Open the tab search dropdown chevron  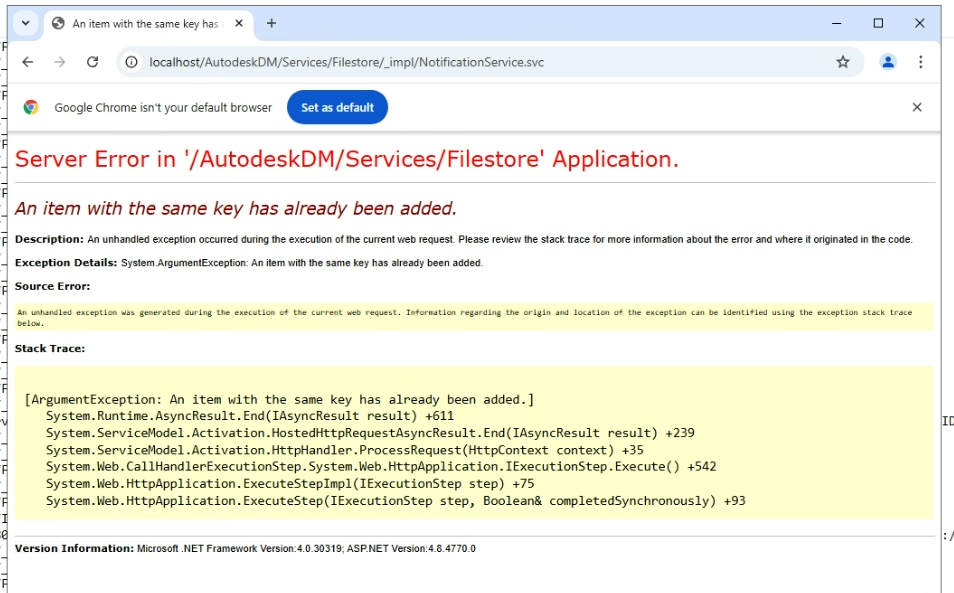[25, 21]
